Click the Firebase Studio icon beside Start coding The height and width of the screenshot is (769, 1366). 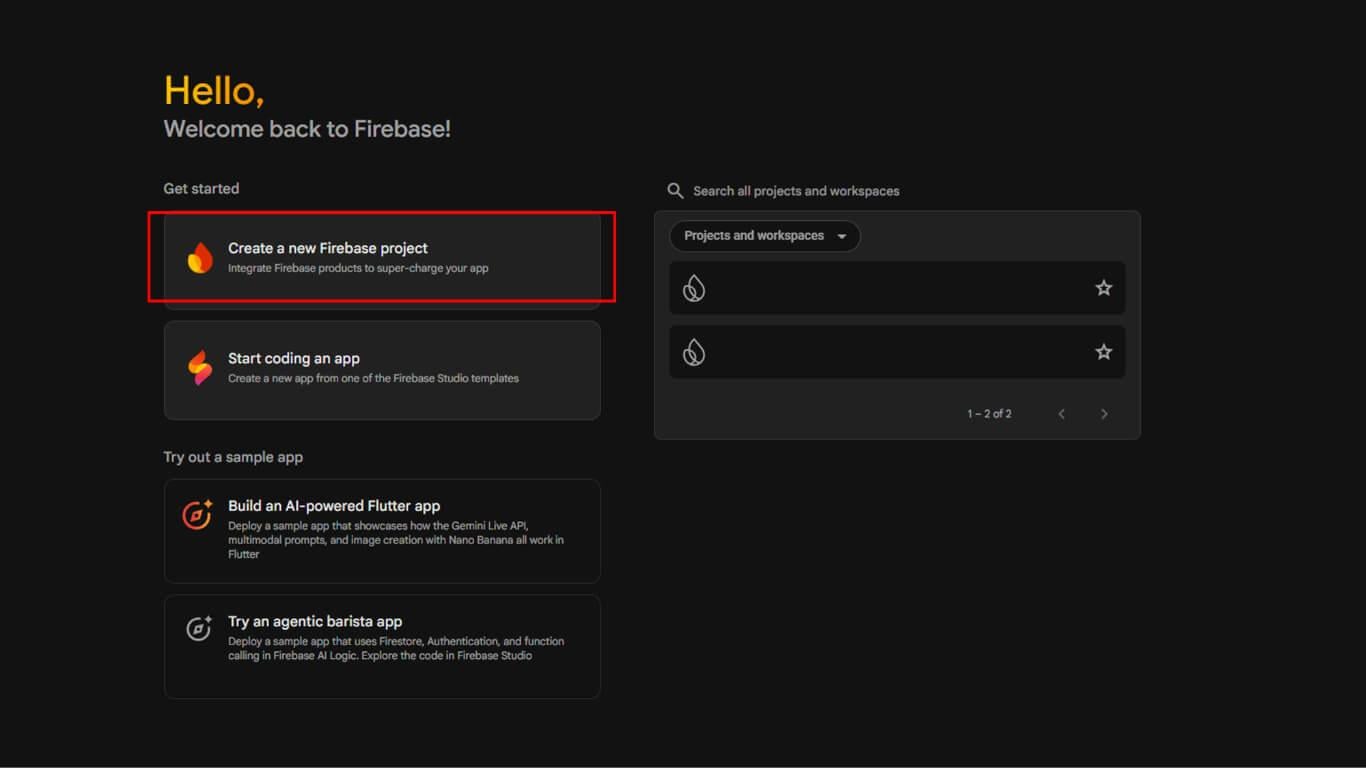coord(200,368)
